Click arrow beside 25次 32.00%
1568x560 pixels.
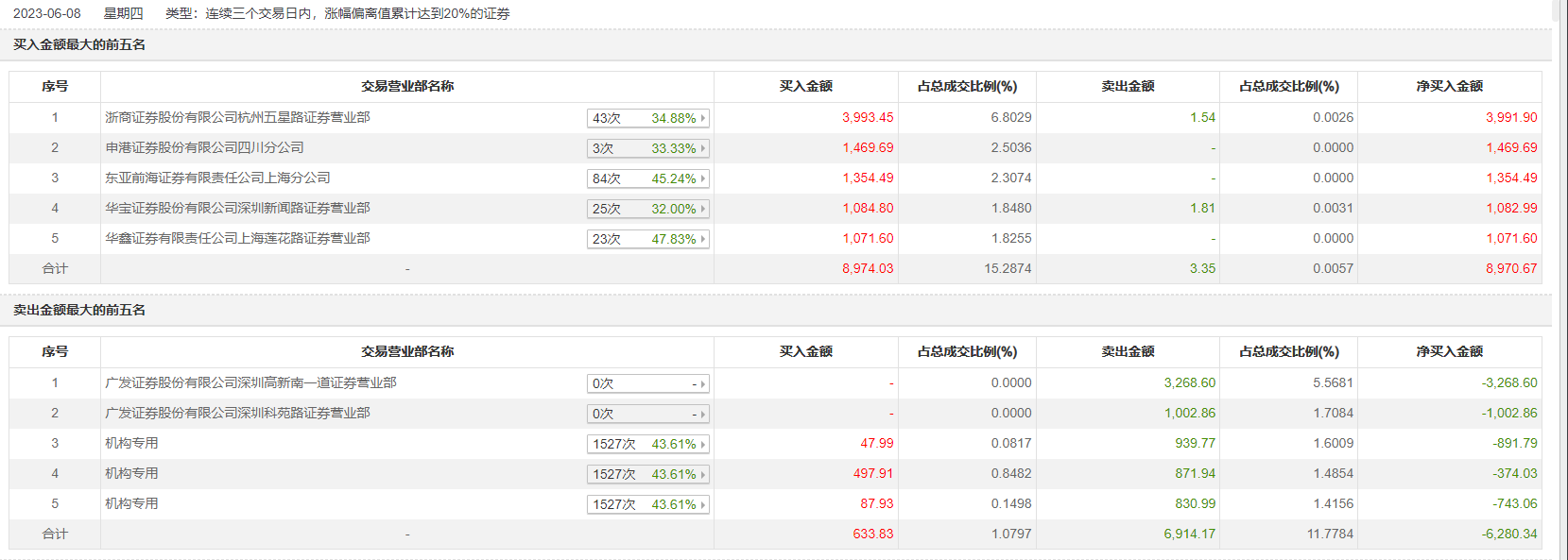(703, 209)
